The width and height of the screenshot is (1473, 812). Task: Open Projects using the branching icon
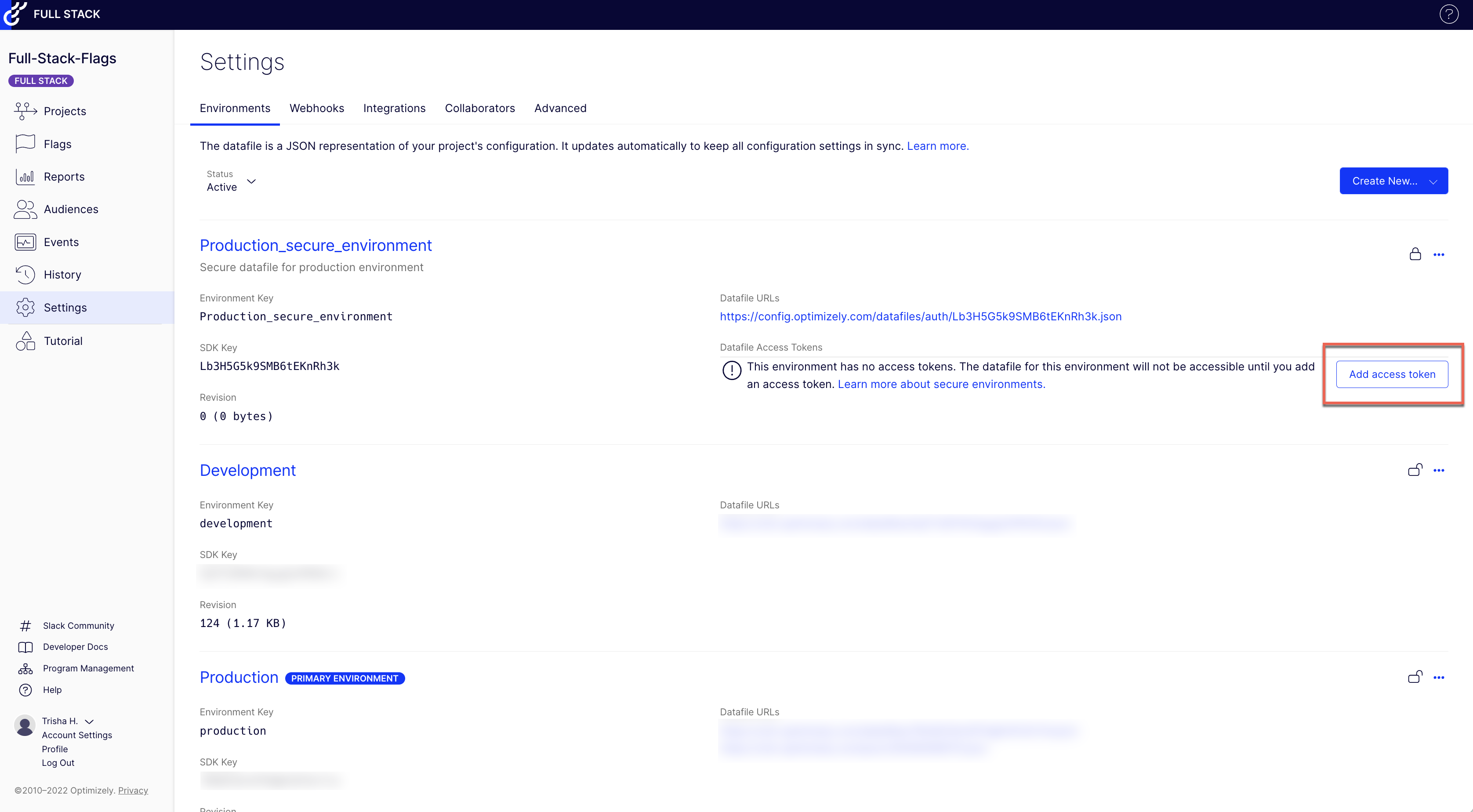pos(25,111)
